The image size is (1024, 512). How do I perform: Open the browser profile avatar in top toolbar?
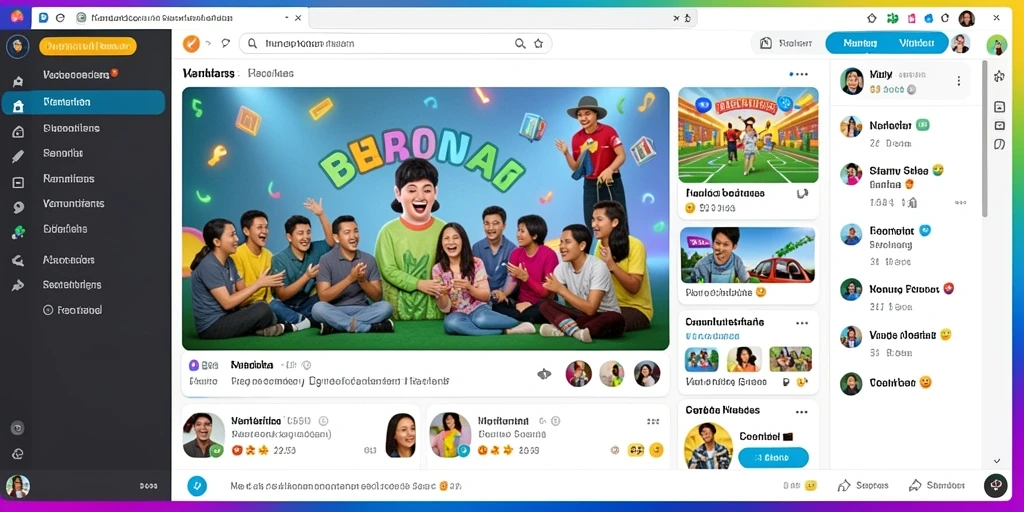click(967, 18)
